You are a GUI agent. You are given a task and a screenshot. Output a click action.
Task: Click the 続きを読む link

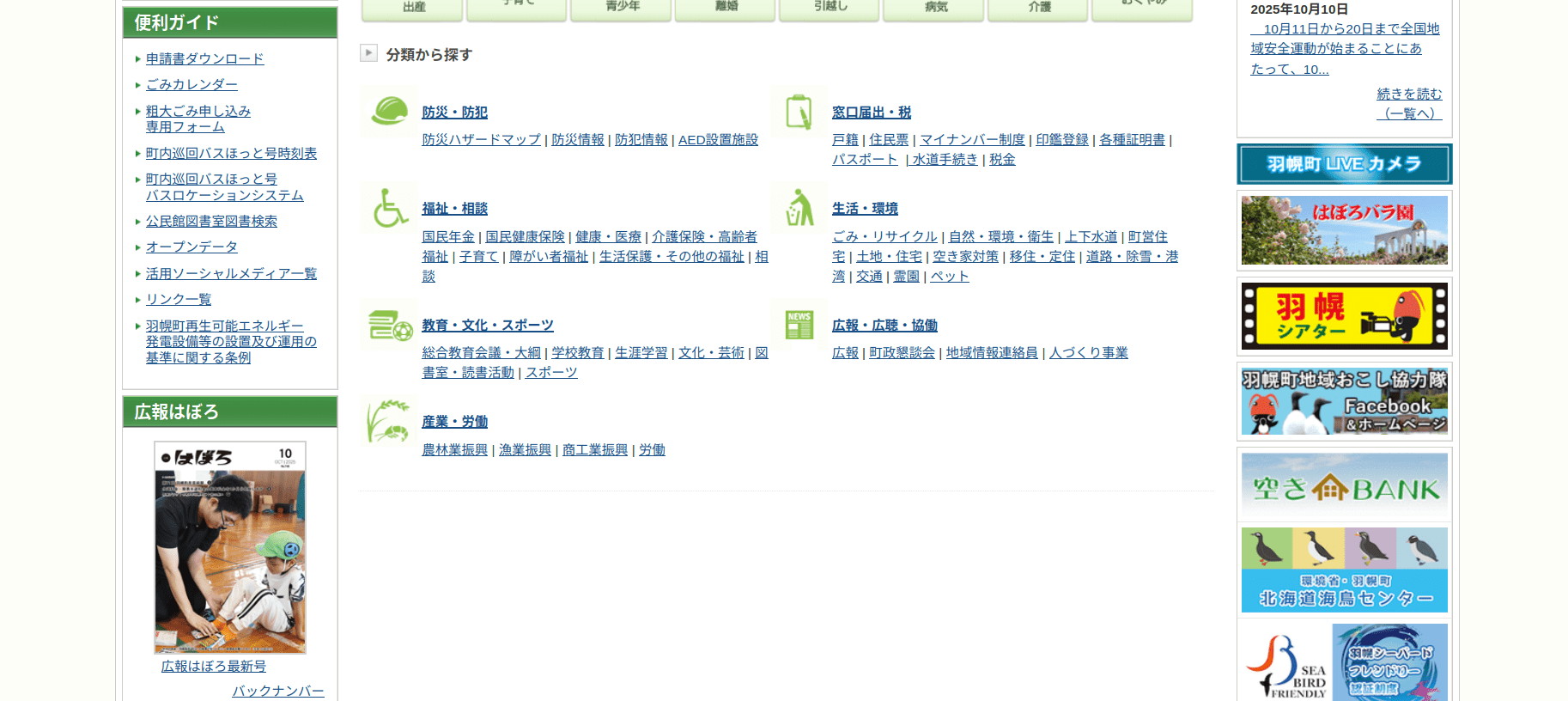1409,94
